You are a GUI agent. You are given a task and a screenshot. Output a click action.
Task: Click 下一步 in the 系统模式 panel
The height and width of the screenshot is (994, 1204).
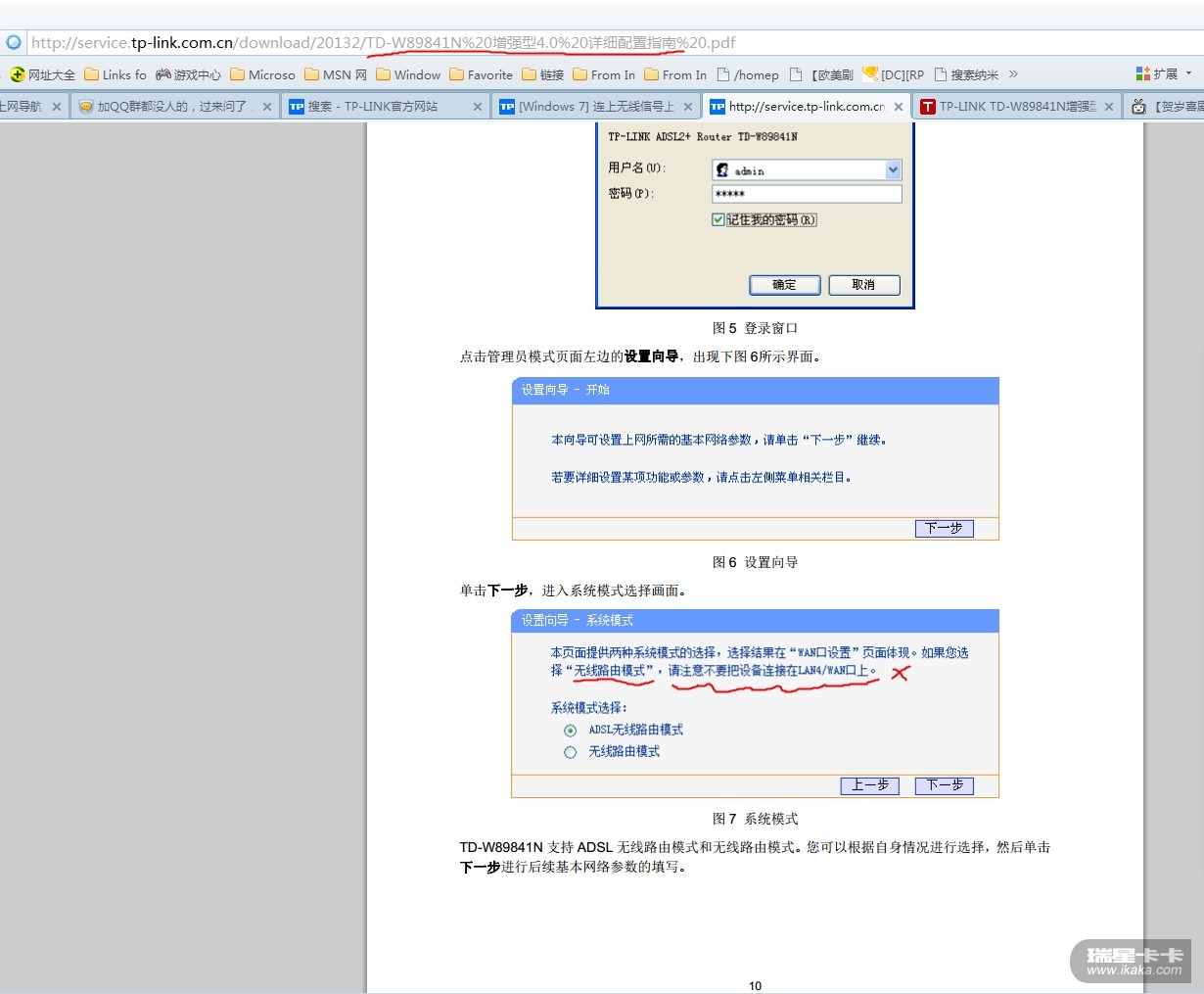coord(944,785)
